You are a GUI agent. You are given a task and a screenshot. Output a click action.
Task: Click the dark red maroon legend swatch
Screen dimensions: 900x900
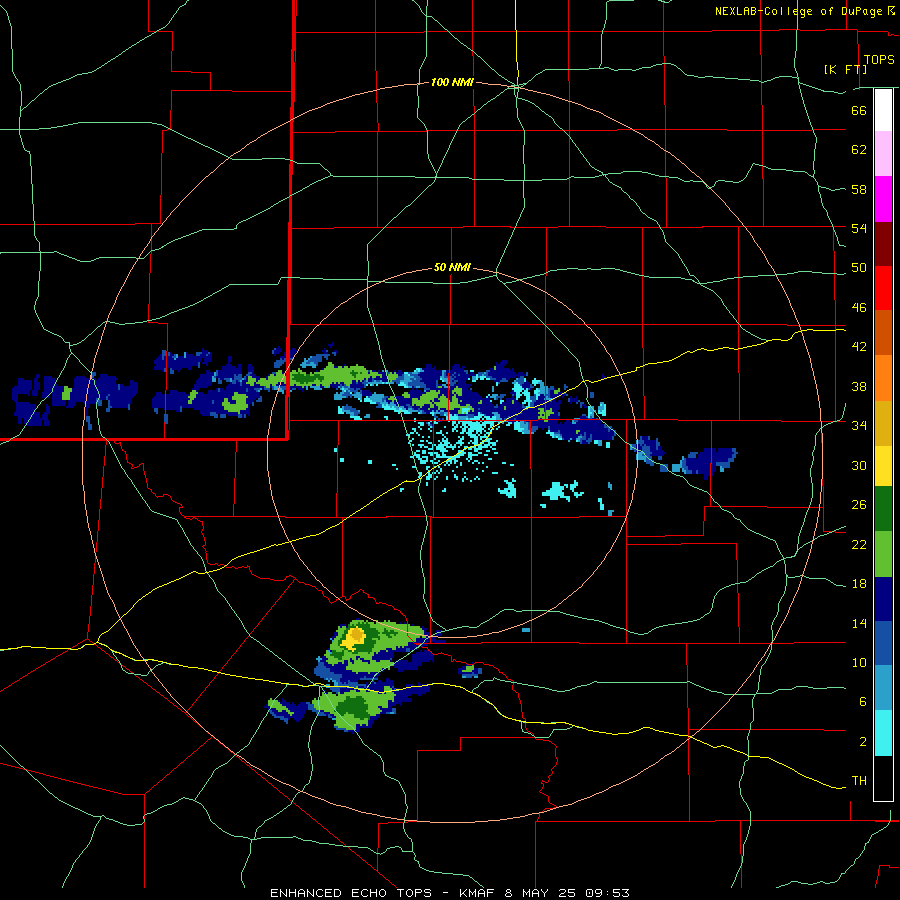coord(883,244)
